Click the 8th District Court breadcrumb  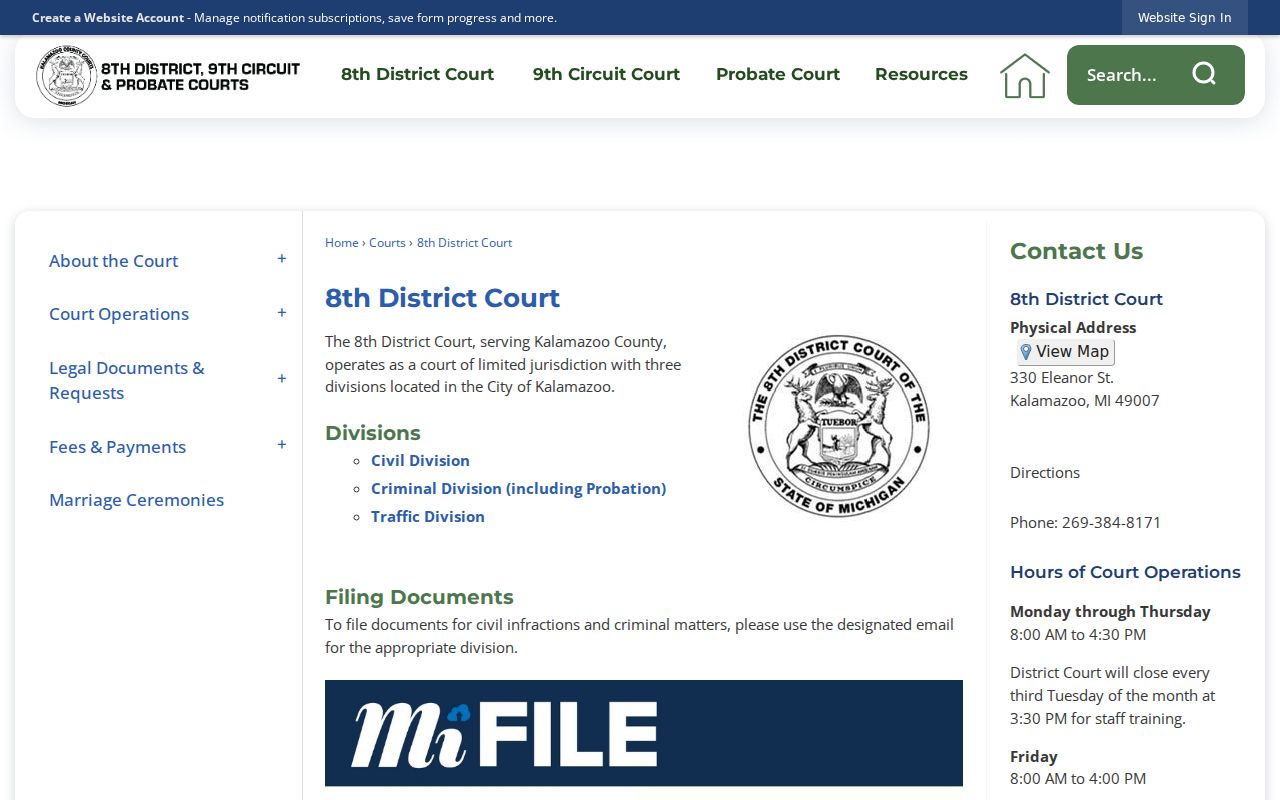point(464,243)
